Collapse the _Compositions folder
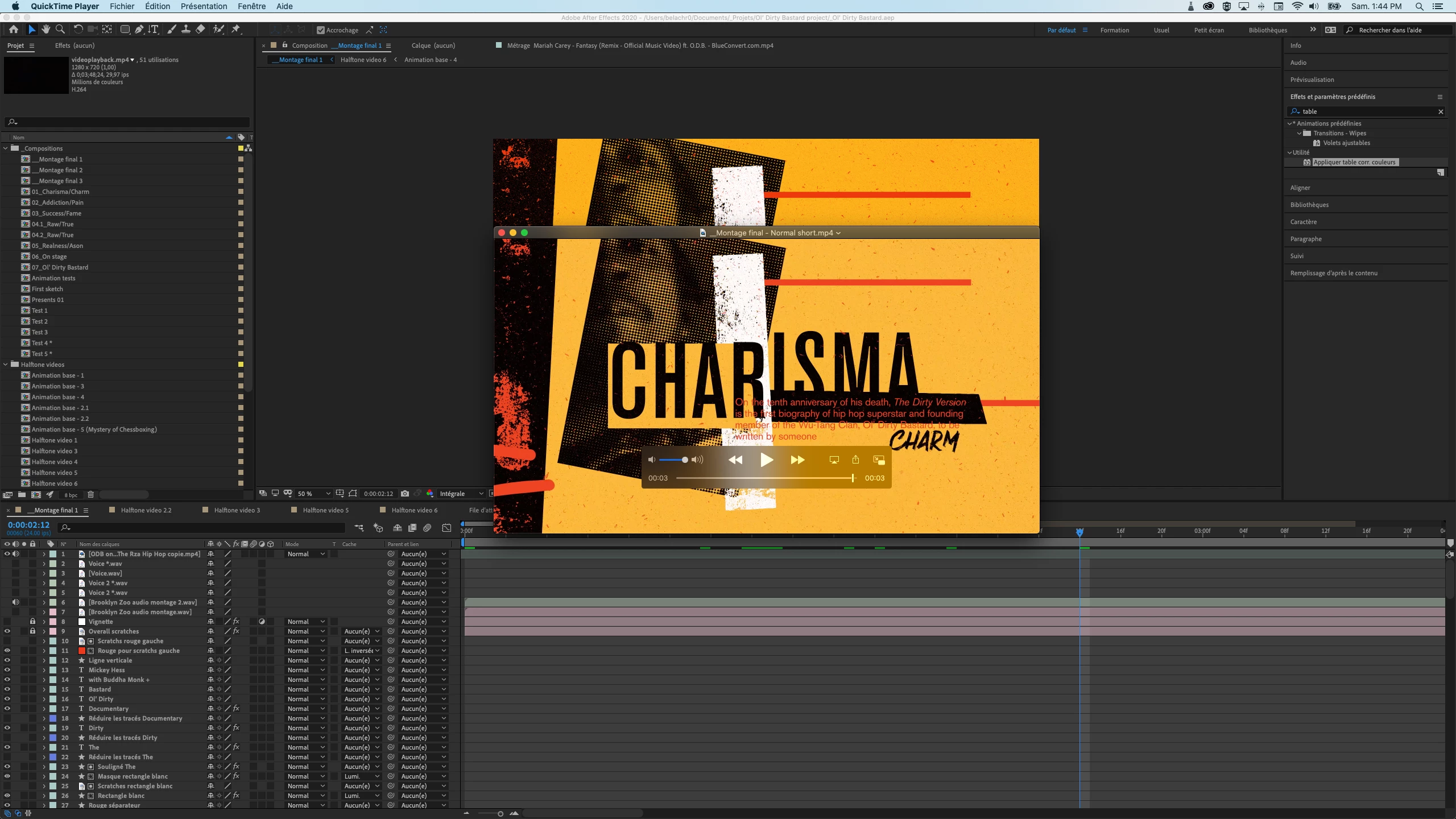This screenshot has width=1456, height=819. 6,148
